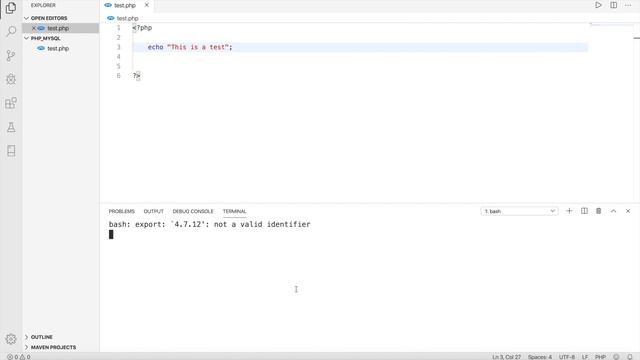
Task: Click the test.php breadcrumb
Action: pos(127,18)
